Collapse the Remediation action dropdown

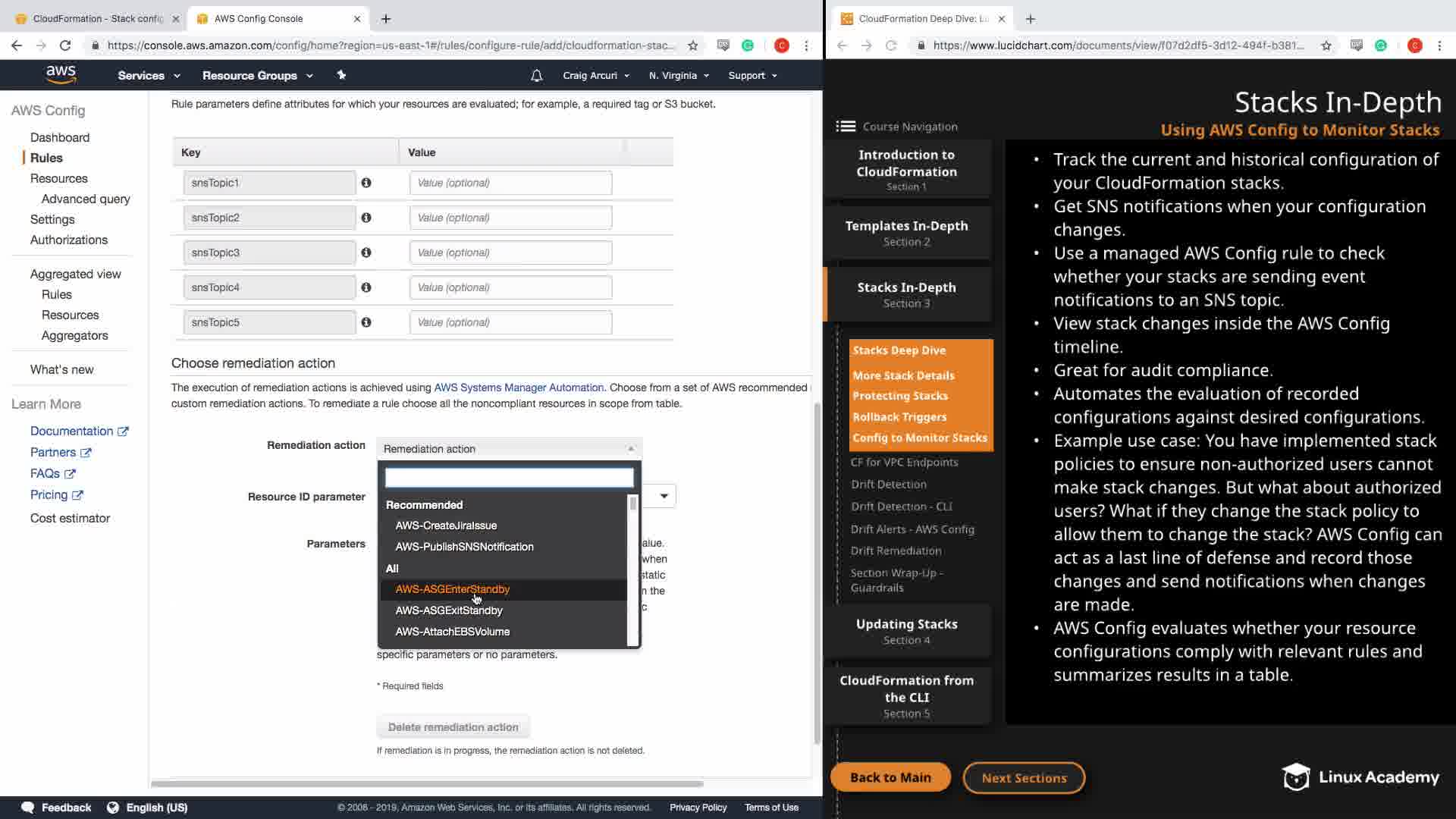pos(509,449)
